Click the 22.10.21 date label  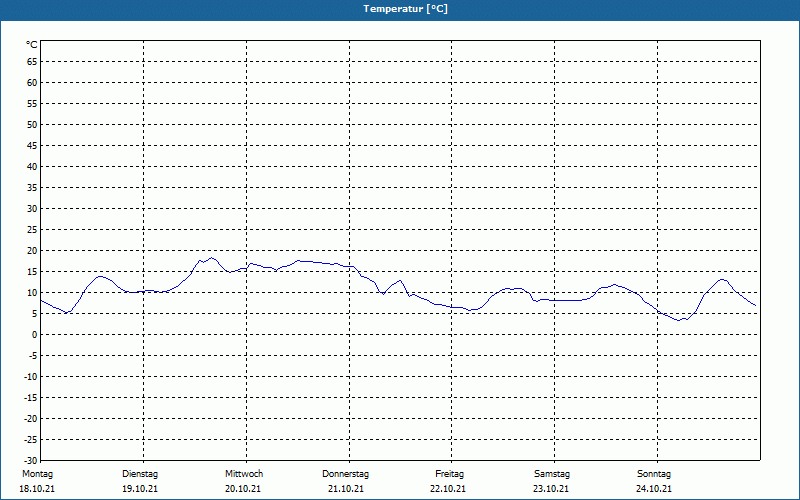pos(448,489)
